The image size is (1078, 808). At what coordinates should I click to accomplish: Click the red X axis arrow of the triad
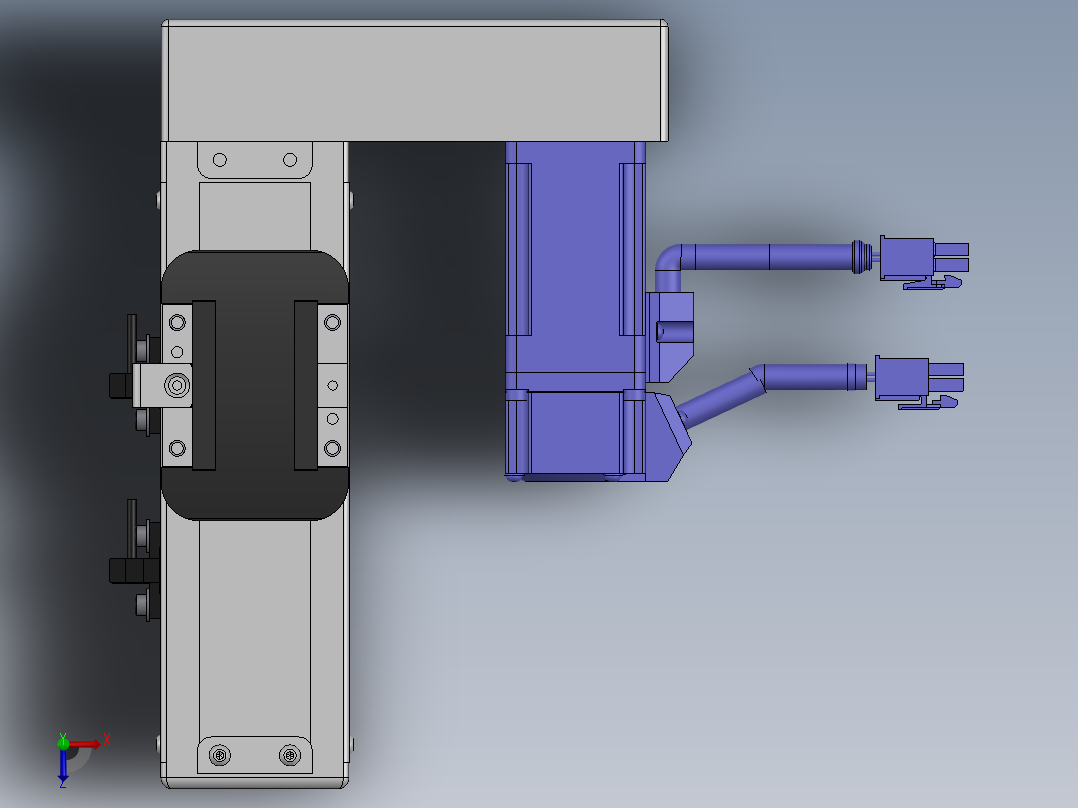[x=85, y=744]
